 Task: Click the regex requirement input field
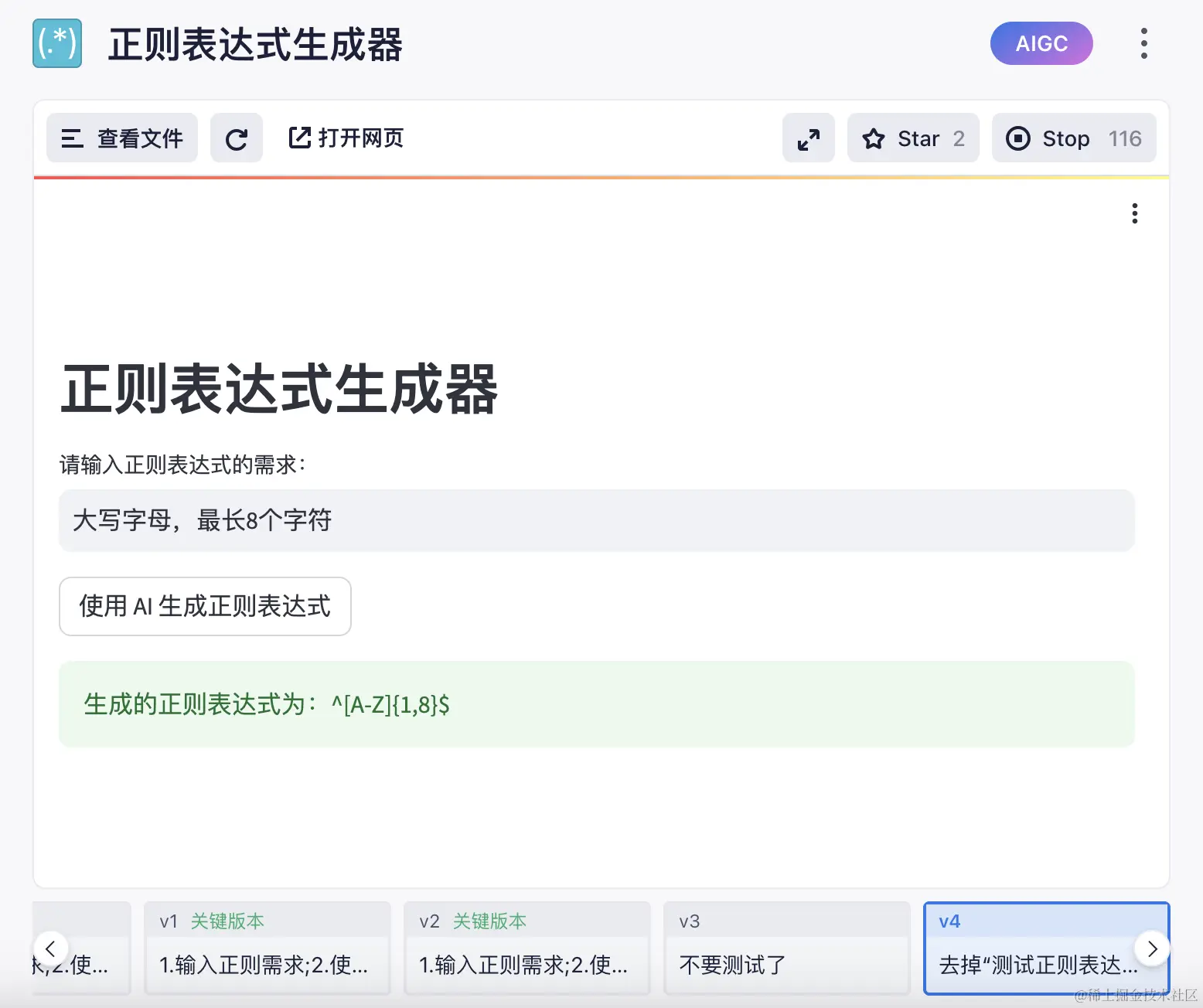pyautogui.click(x=597, y=520)
